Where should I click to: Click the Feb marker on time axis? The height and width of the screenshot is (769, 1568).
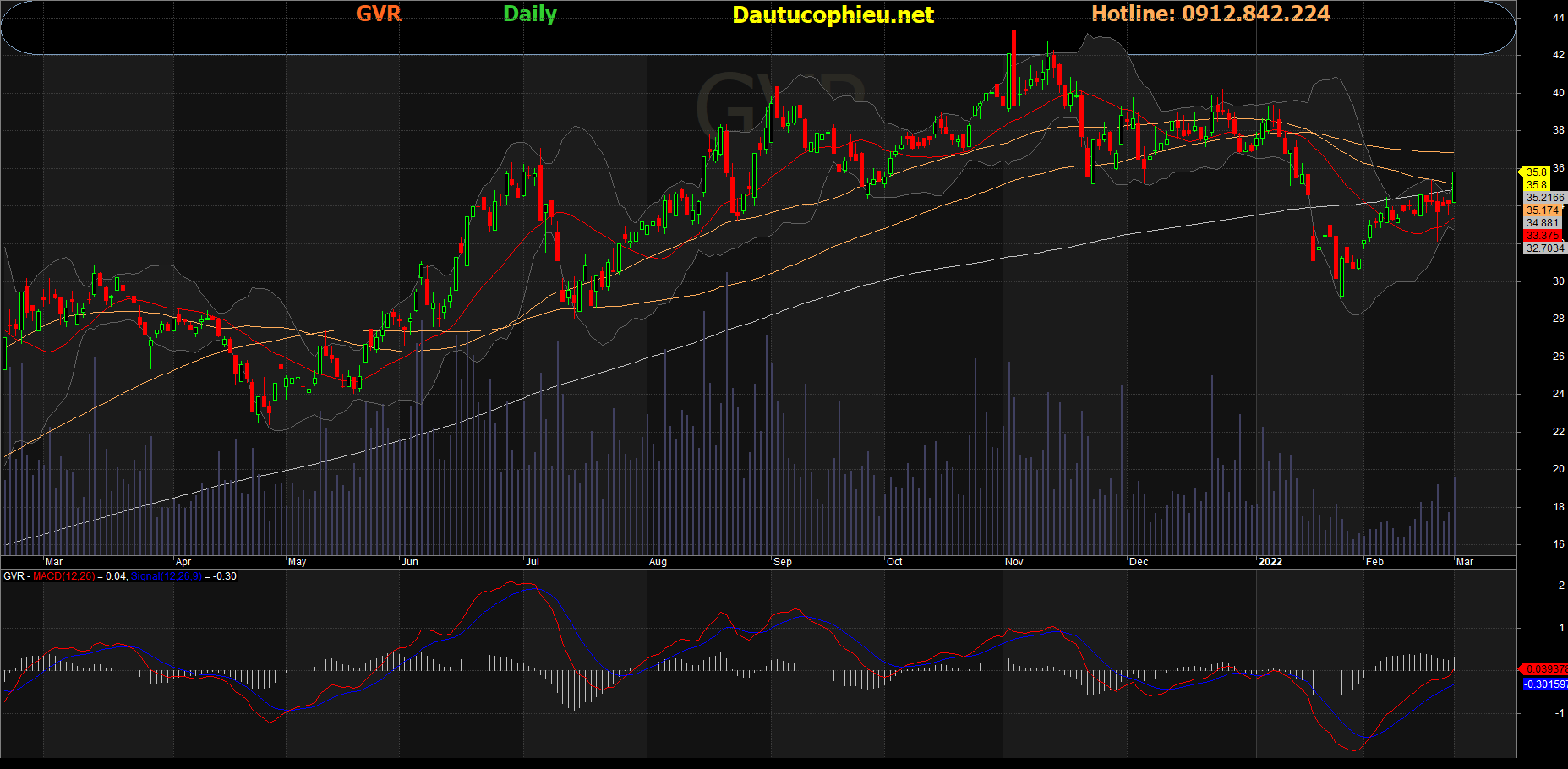pos(1375,562)
